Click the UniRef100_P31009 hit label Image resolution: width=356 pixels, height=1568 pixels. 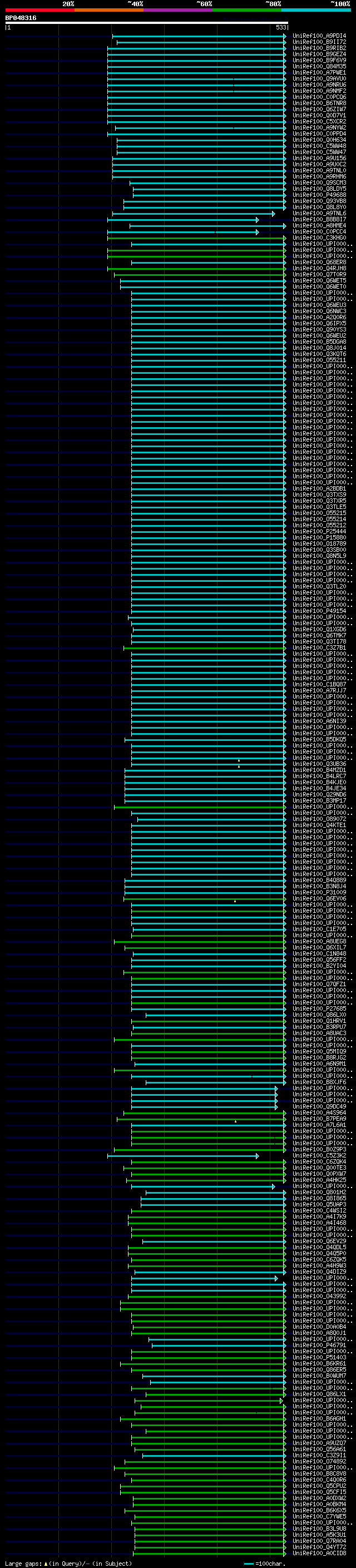(x=319, y=892)
